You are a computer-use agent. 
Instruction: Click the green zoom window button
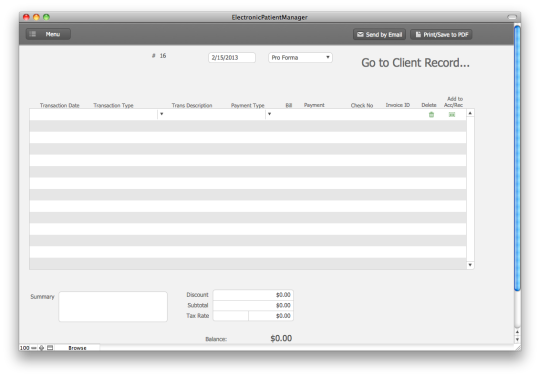(x=46, y=17)
